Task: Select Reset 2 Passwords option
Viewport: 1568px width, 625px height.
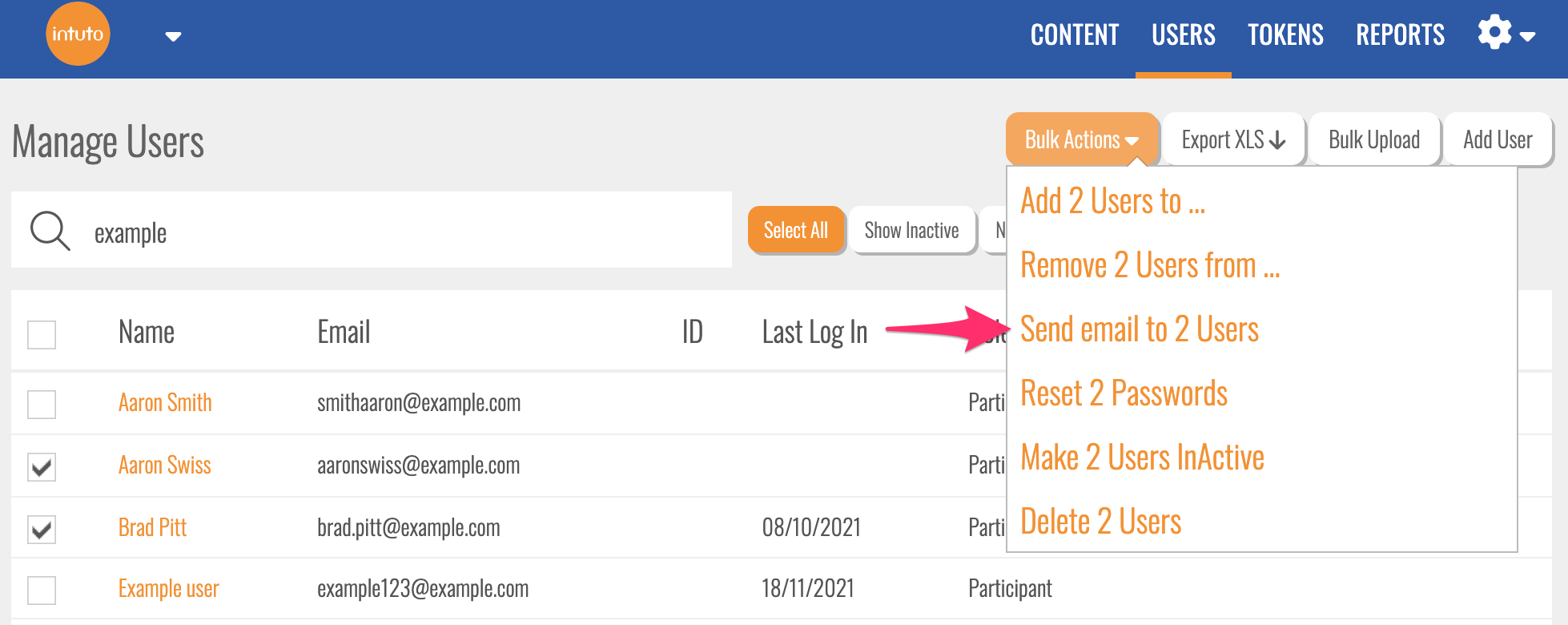Action: pos(1124,393)
